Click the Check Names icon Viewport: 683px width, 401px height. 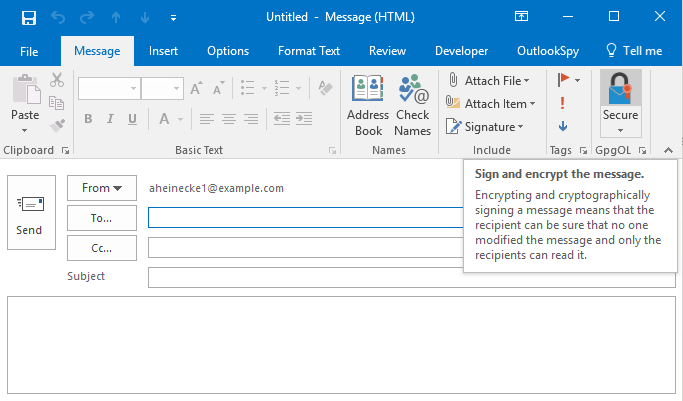(x=412, y=92)
